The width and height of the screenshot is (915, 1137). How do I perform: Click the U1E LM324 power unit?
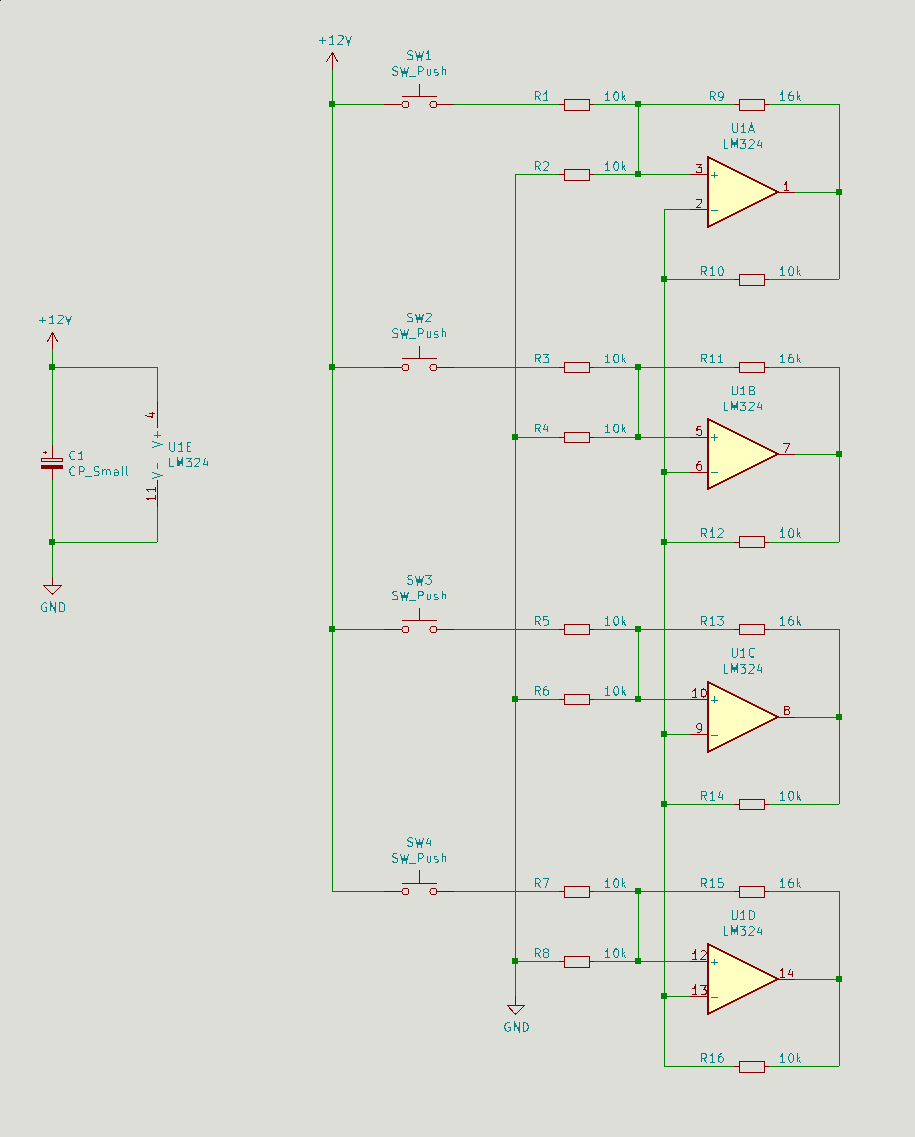point(157,455)
